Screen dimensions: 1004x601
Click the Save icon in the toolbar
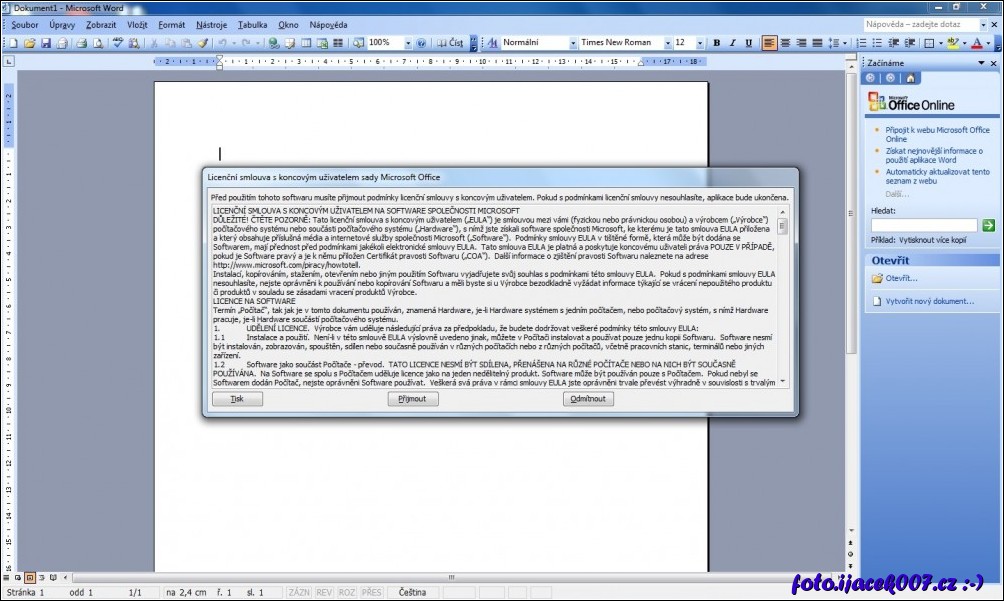click(46, 43)
